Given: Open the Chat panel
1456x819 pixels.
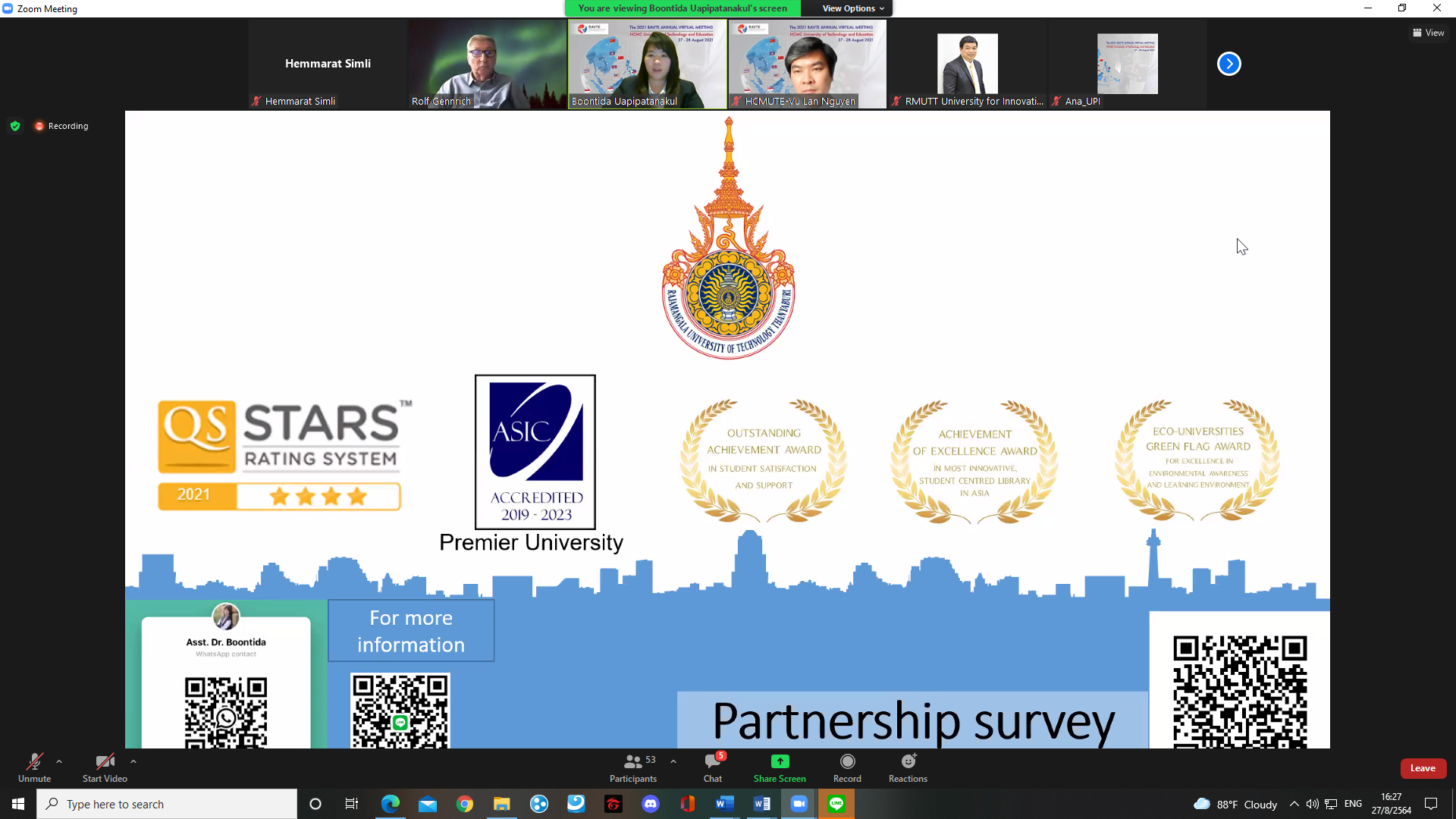Looking at the screenshot, I should pyautogui.click(x=713, y=767).
